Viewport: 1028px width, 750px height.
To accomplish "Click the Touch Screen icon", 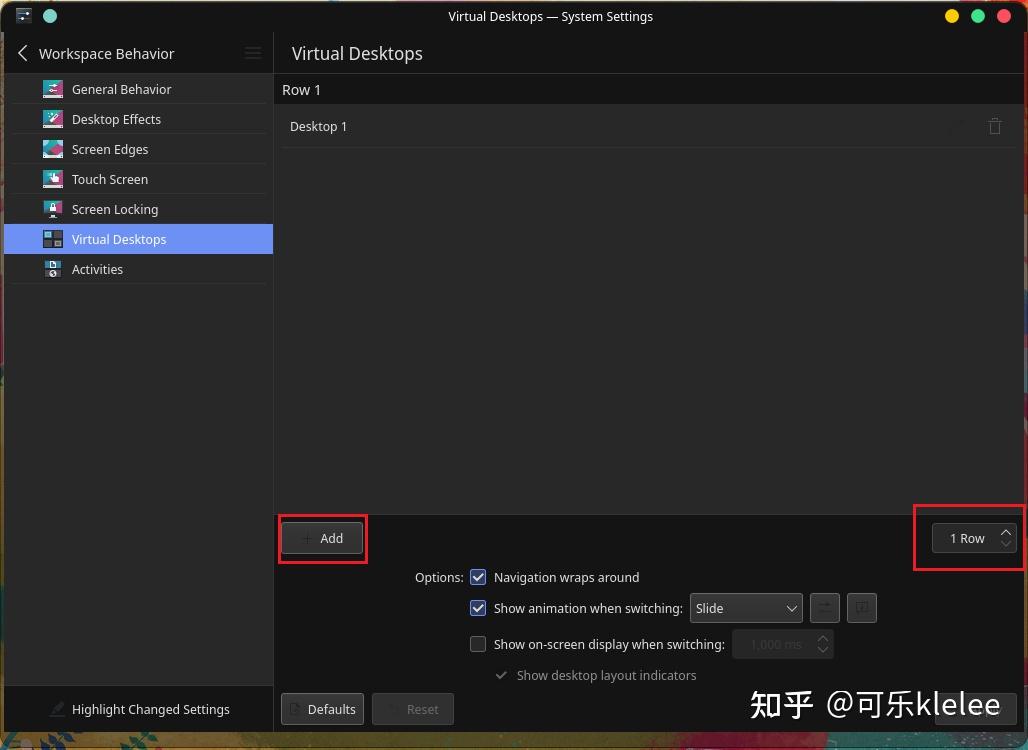I will [x=53, y=179].
